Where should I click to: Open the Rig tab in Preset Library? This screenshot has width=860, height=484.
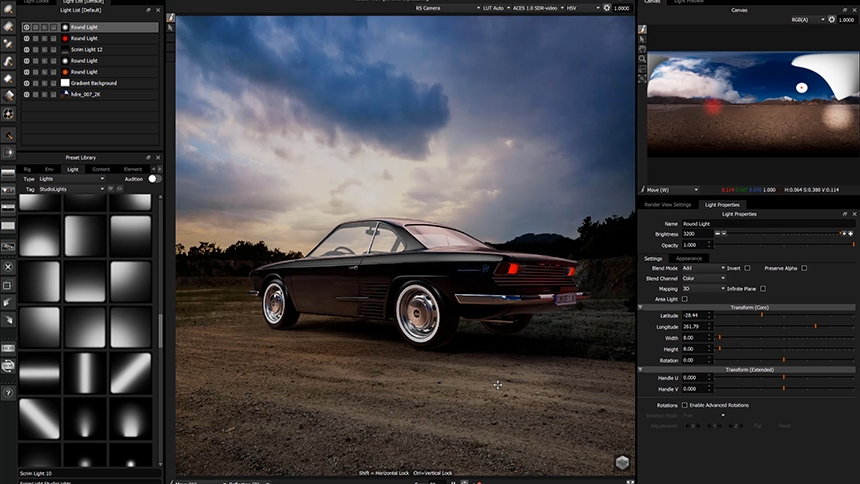click(x=27, y=169)
